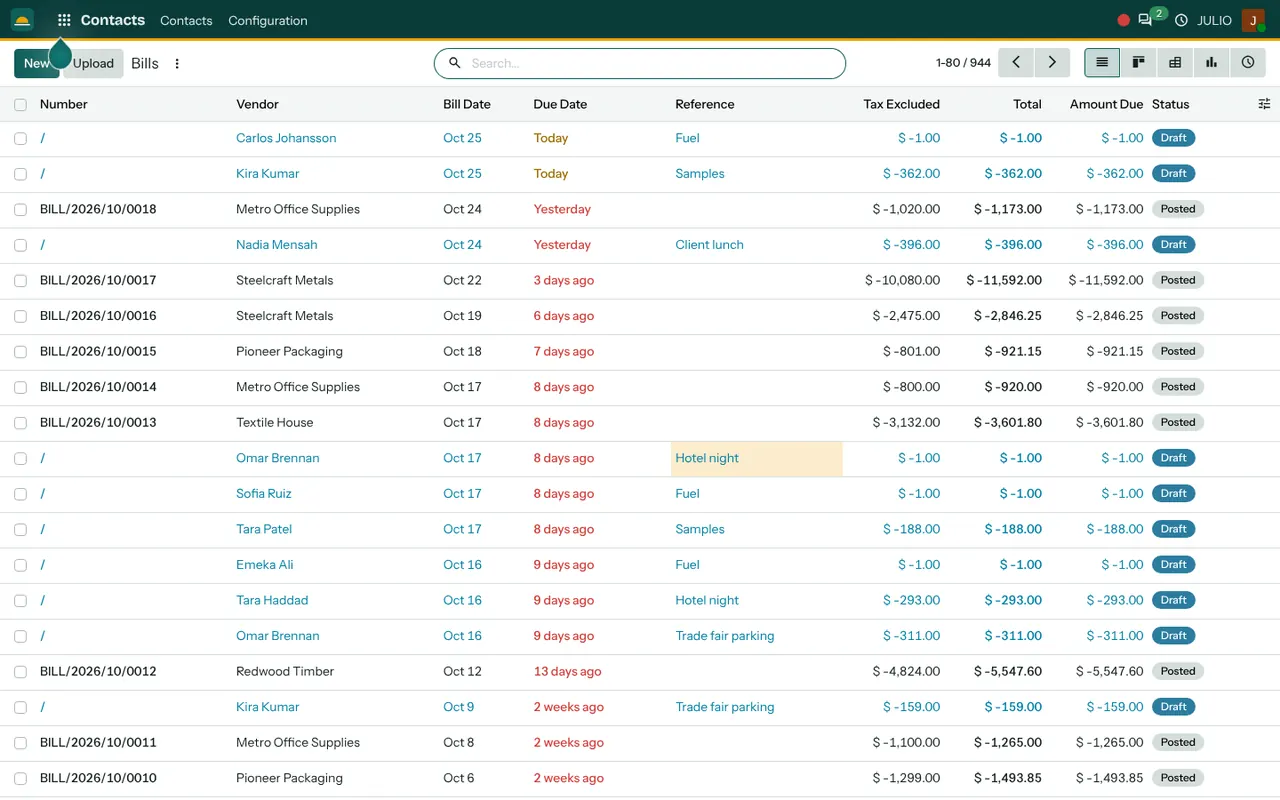
Task: Click the Upload button
Action: pyautogui.click(x=94, y=63)
